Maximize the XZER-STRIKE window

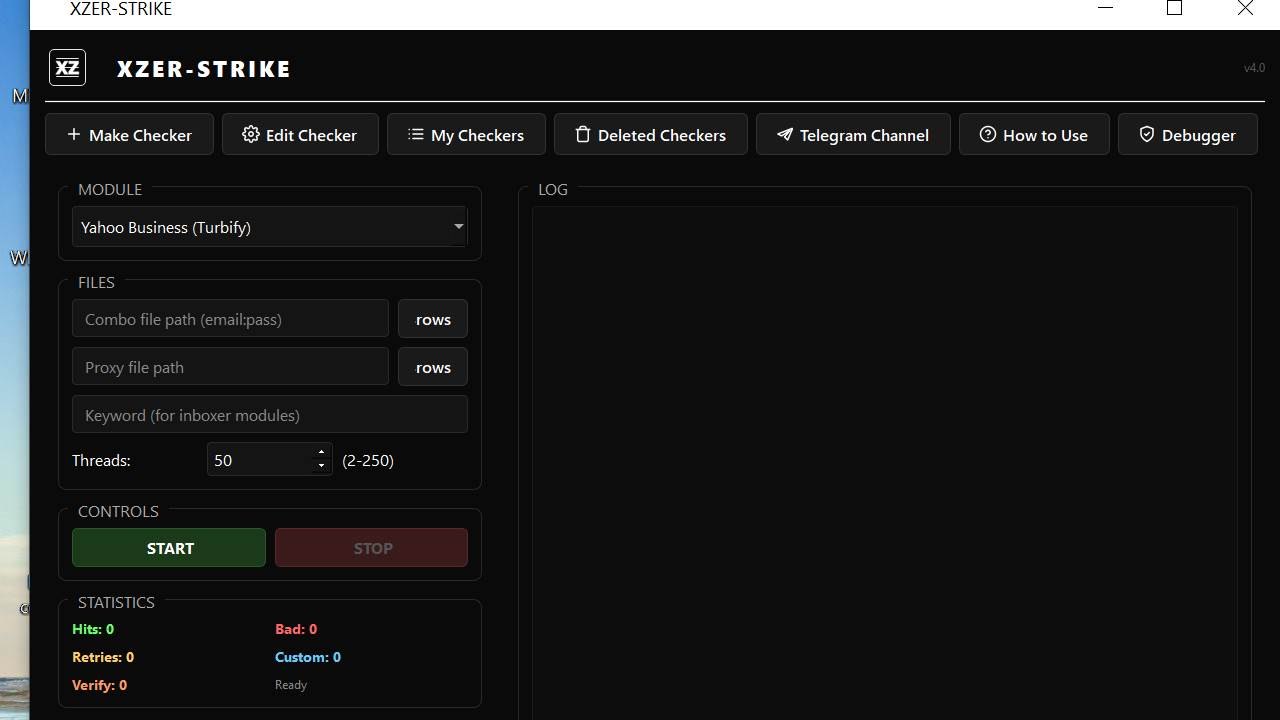[x=1175, y=8]
